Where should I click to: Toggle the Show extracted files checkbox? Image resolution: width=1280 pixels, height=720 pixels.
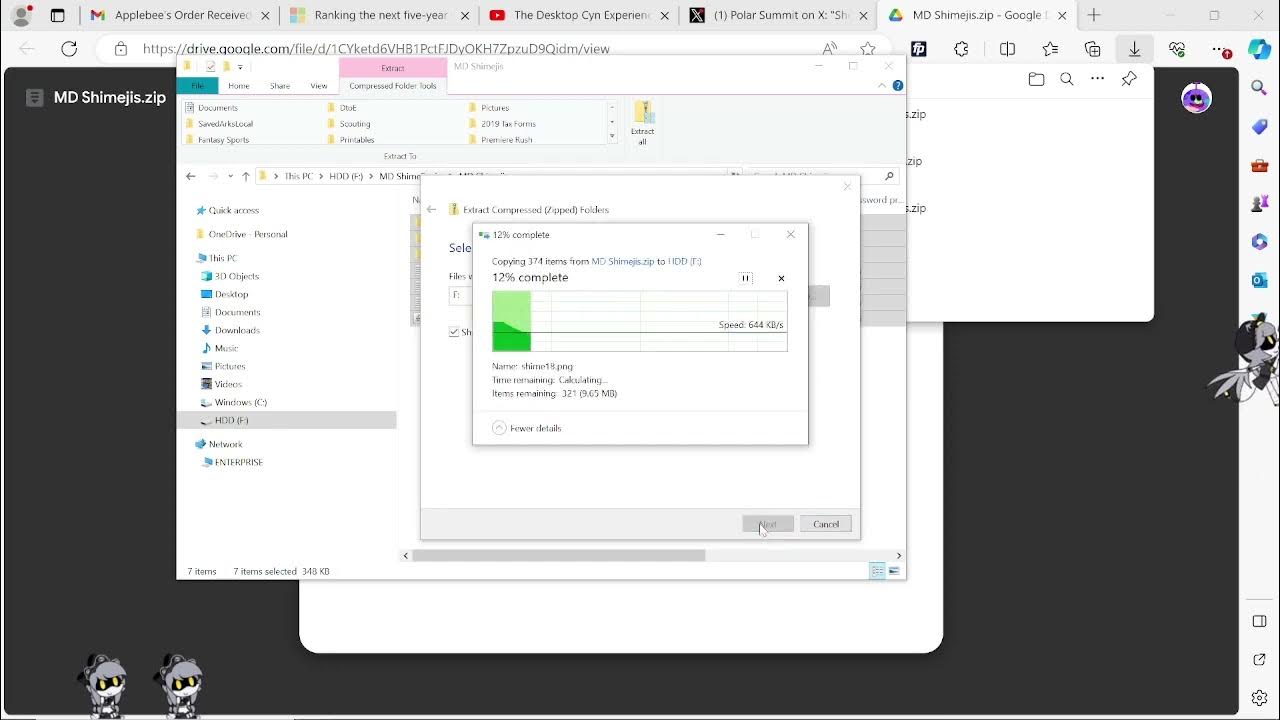pyautogui.click(x=454, y=332)
